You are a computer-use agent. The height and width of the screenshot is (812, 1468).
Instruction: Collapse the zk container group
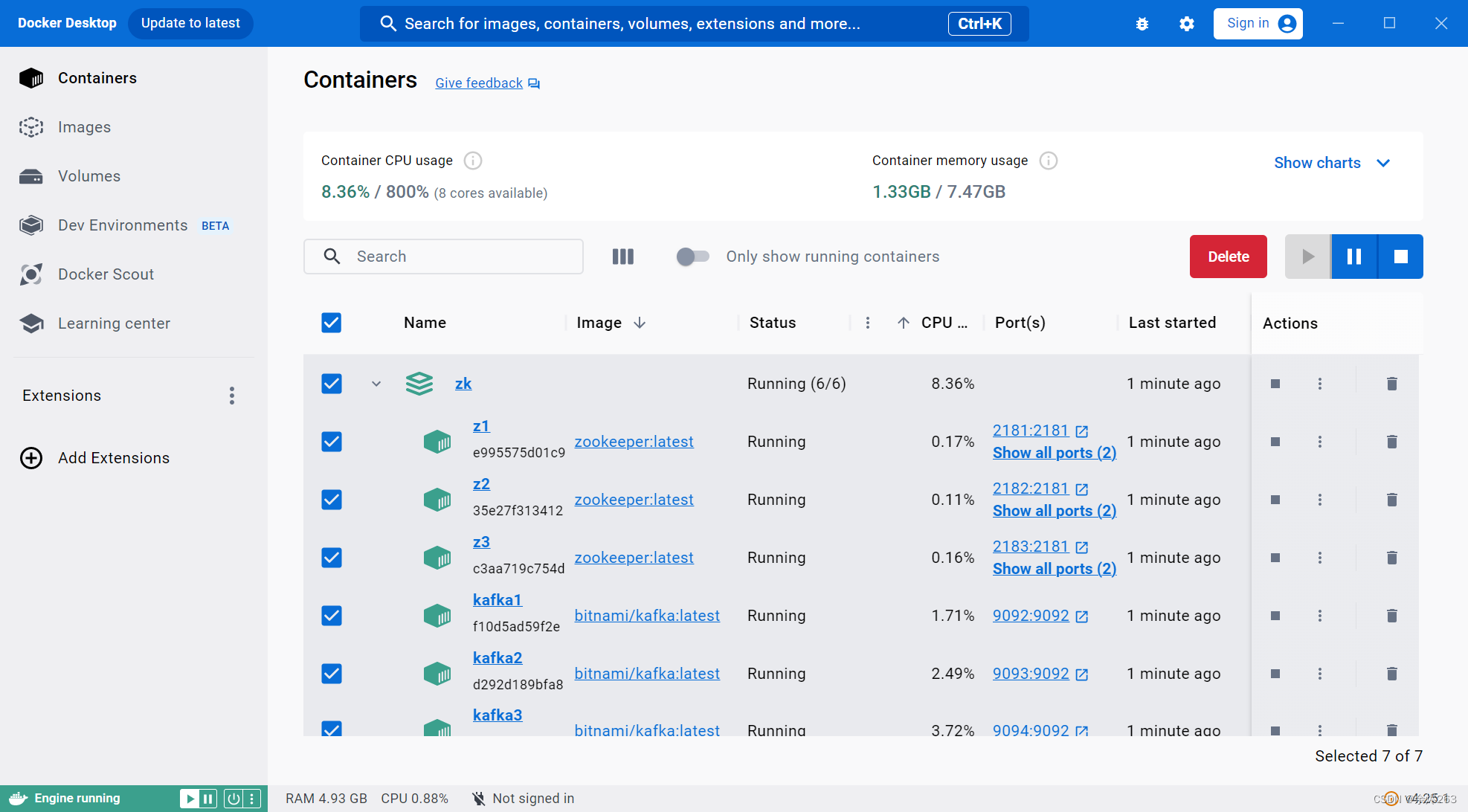tap(376, 383)
